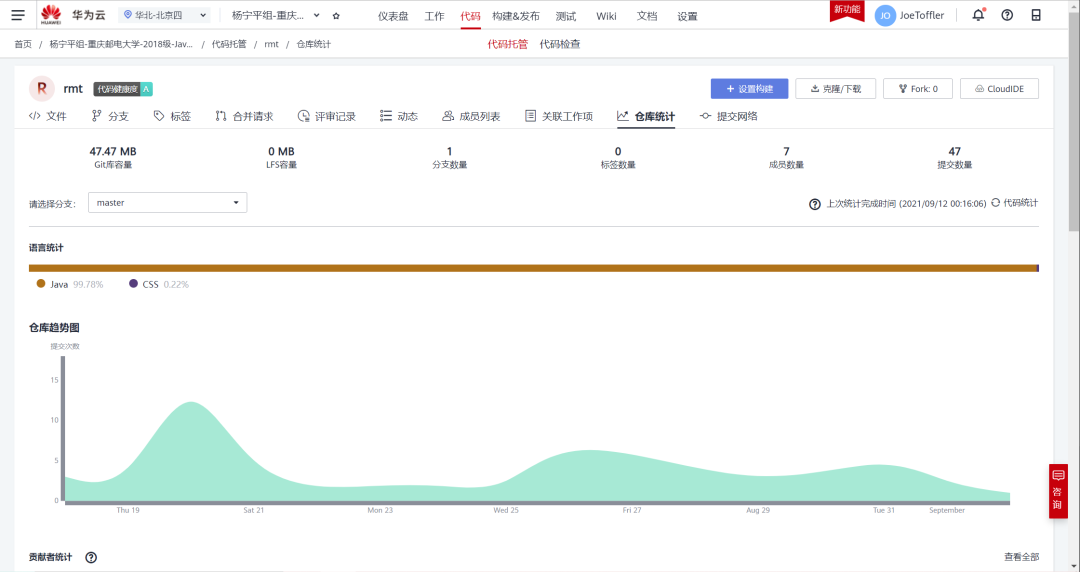
Task: Click the 代码统计 refresh icon
Action: [995, 203]
